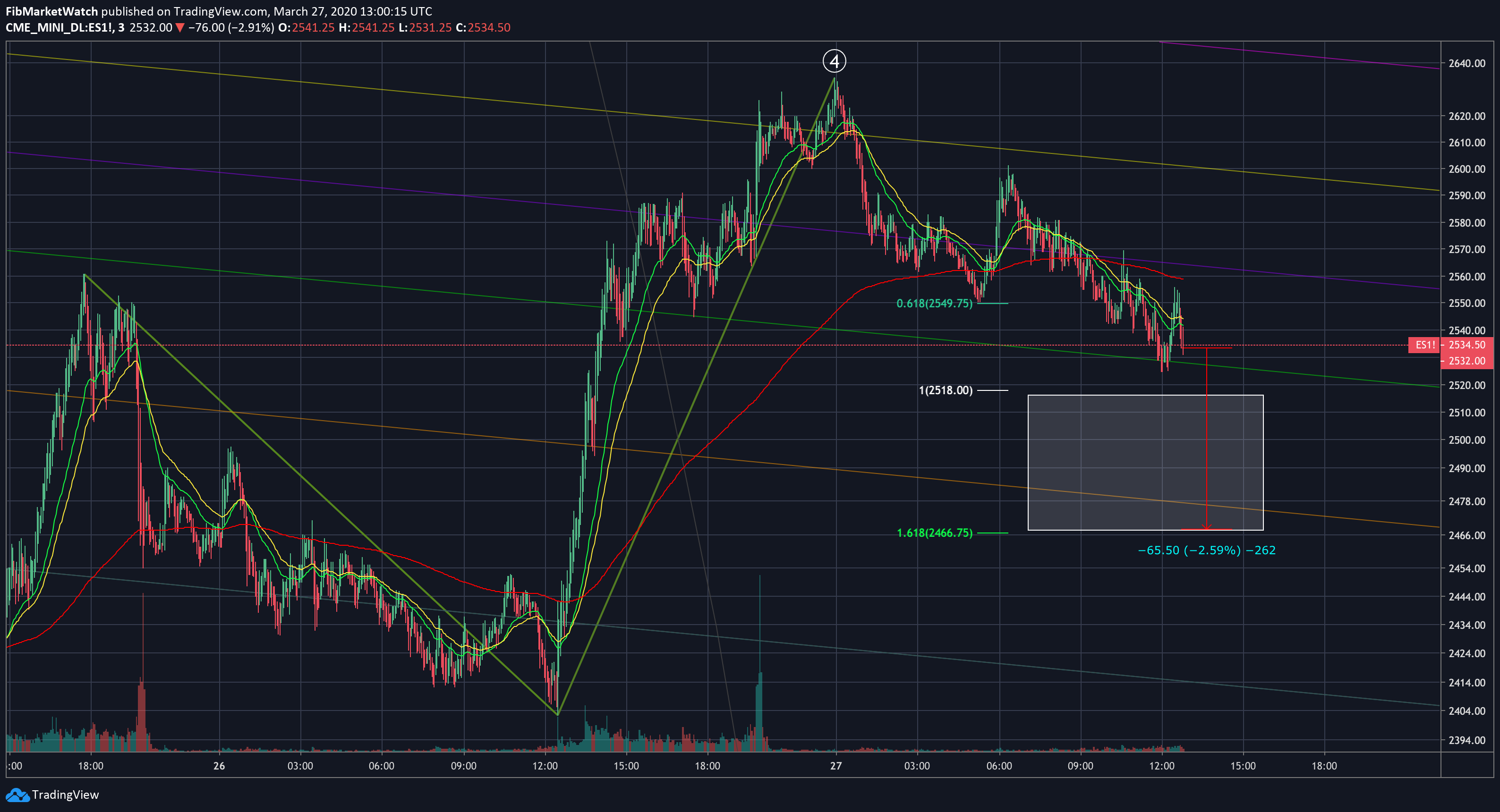Click the FibMarketWatch author name
1500x812 pixels.
tap(51, 11)
